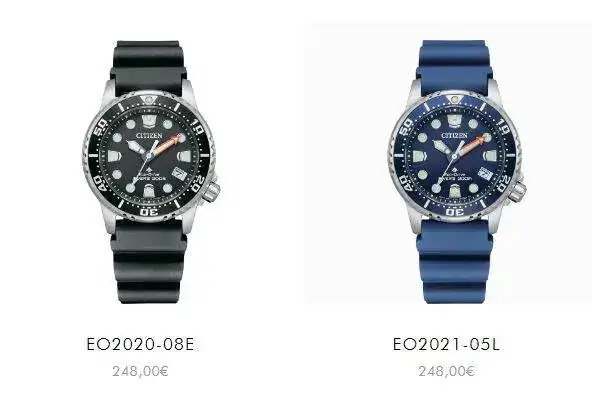
Task: Click the CITIZEN logo on black dial
Action: coord(149,135)
